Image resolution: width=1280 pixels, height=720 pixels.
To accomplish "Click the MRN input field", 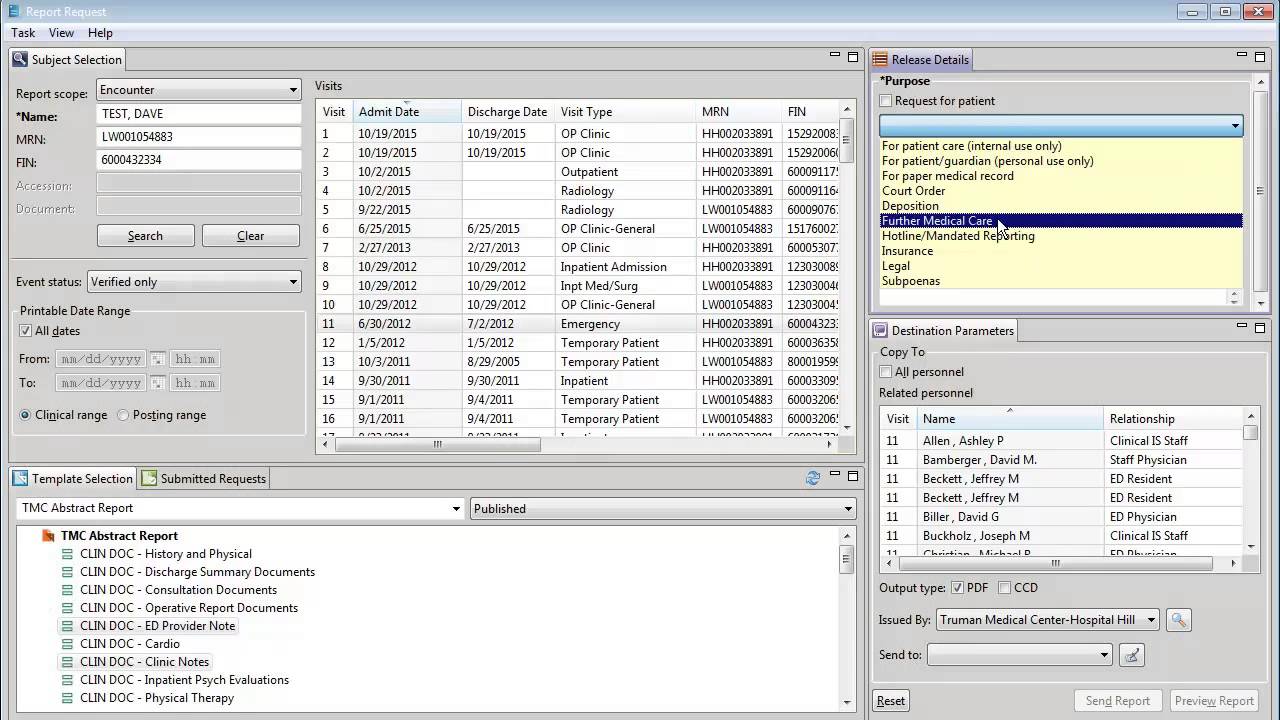I will coord(199,137).
